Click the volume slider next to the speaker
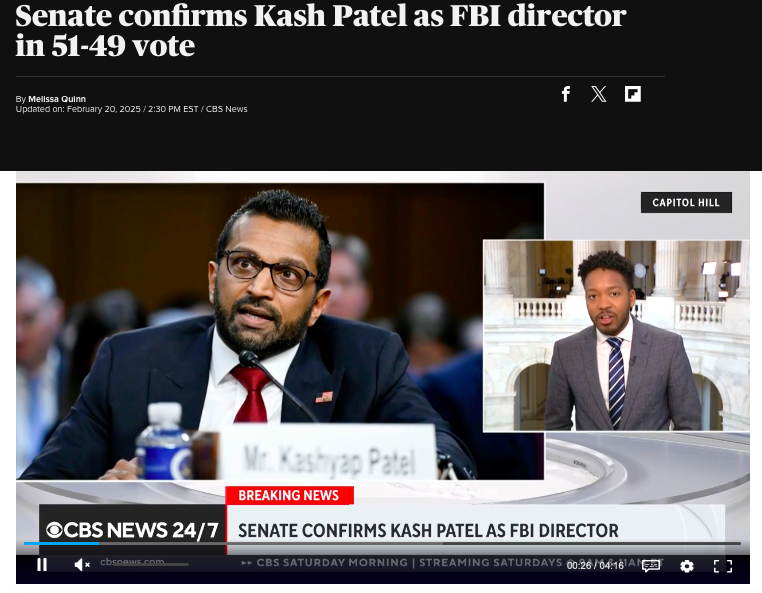Viewport: 762px width, 593px height. coord(151,564)
